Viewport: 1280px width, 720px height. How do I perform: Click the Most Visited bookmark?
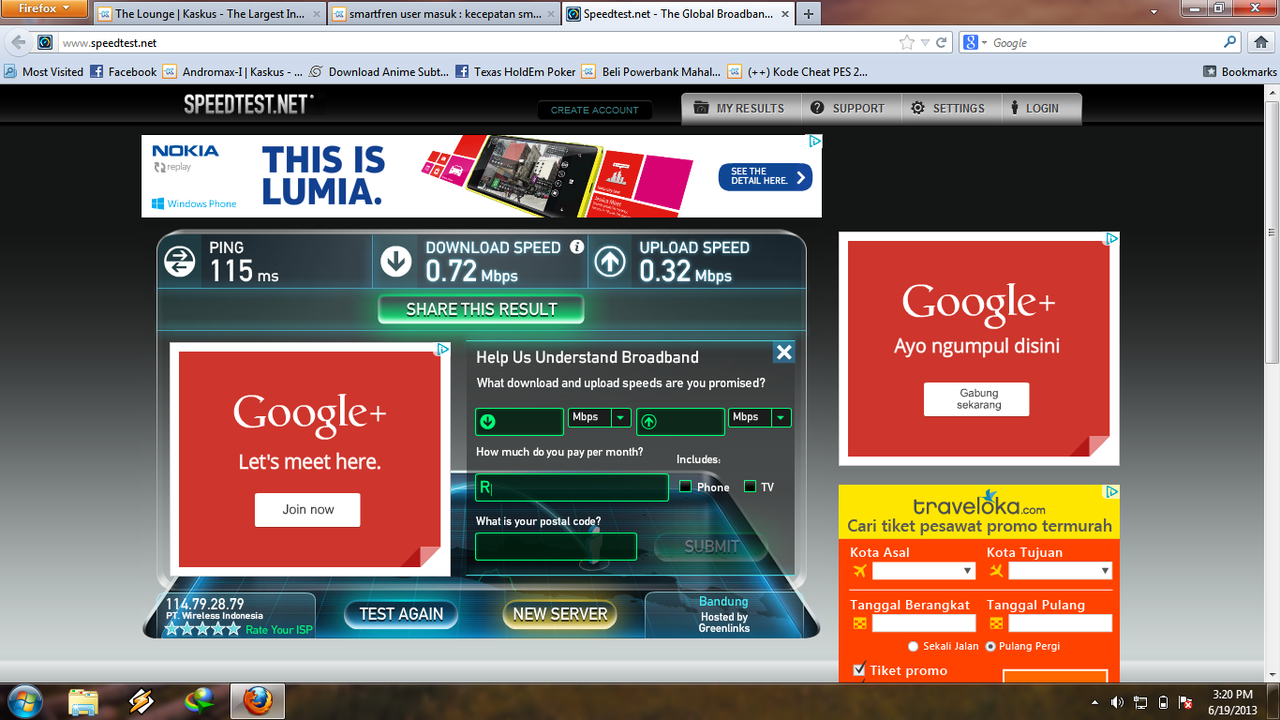tap(44, 72)
